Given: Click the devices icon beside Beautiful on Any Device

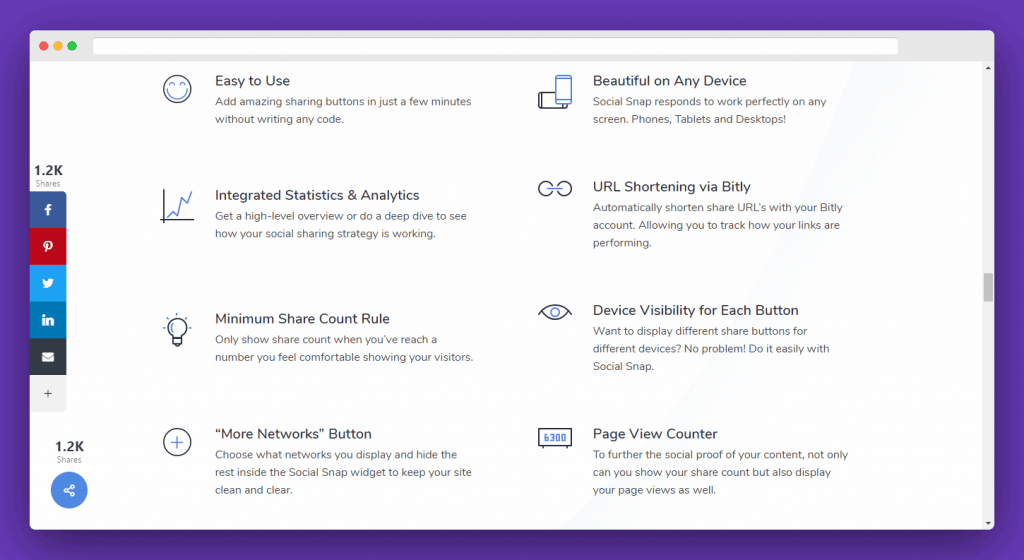Looking at the screenshot, I should click(x=555, y=92).
